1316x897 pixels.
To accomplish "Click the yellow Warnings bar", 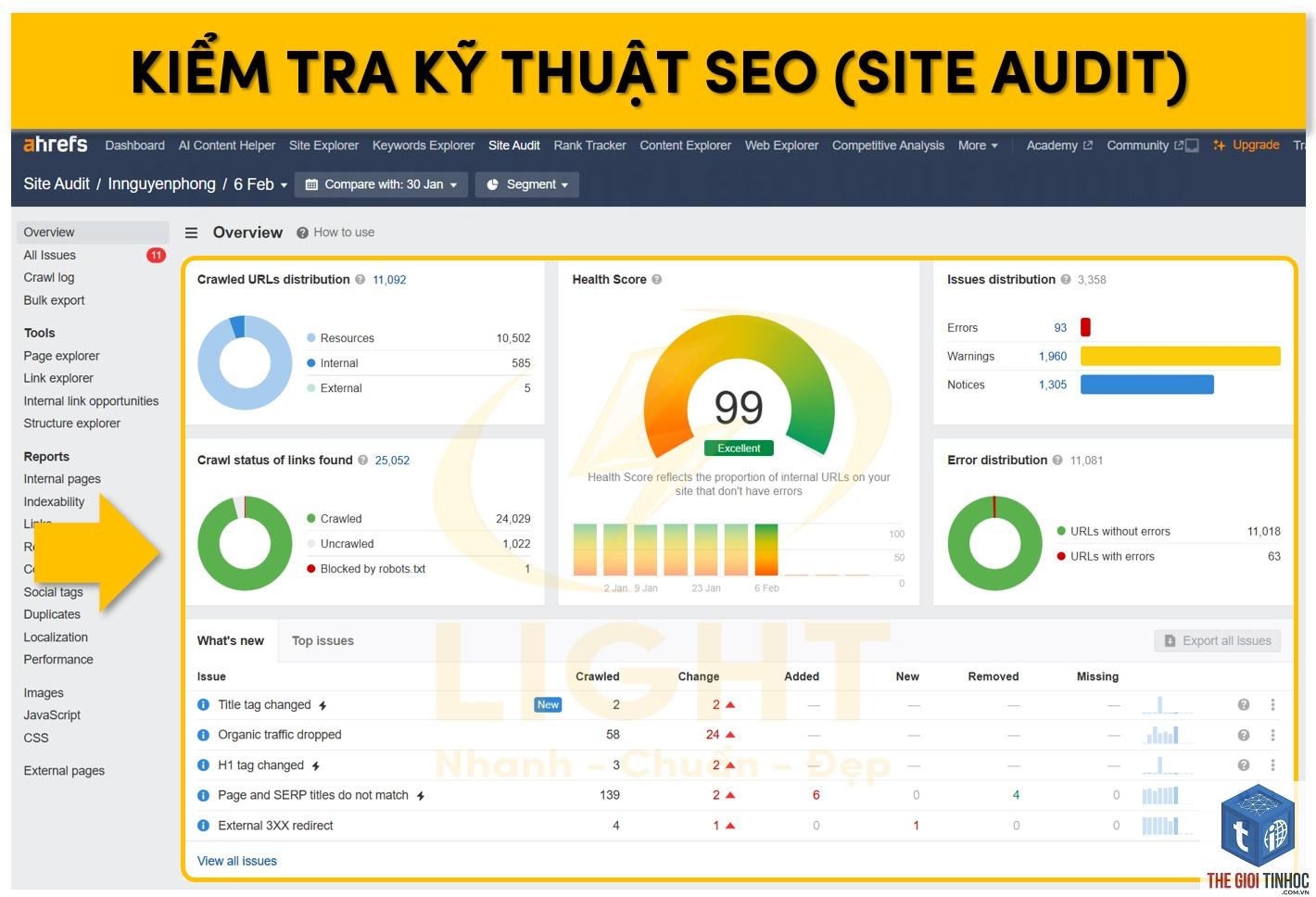I will click(1181, 356).
